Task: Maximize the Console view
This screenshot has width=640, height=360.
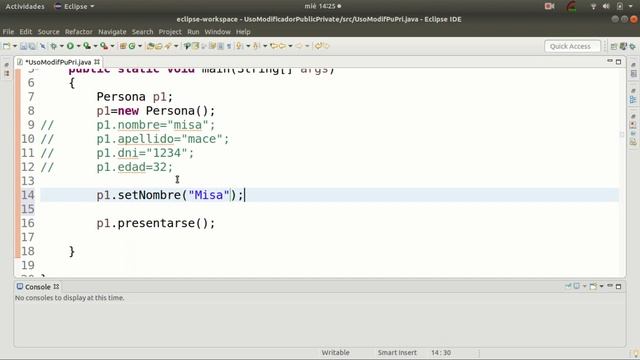Action: click(x=618, y=287)
